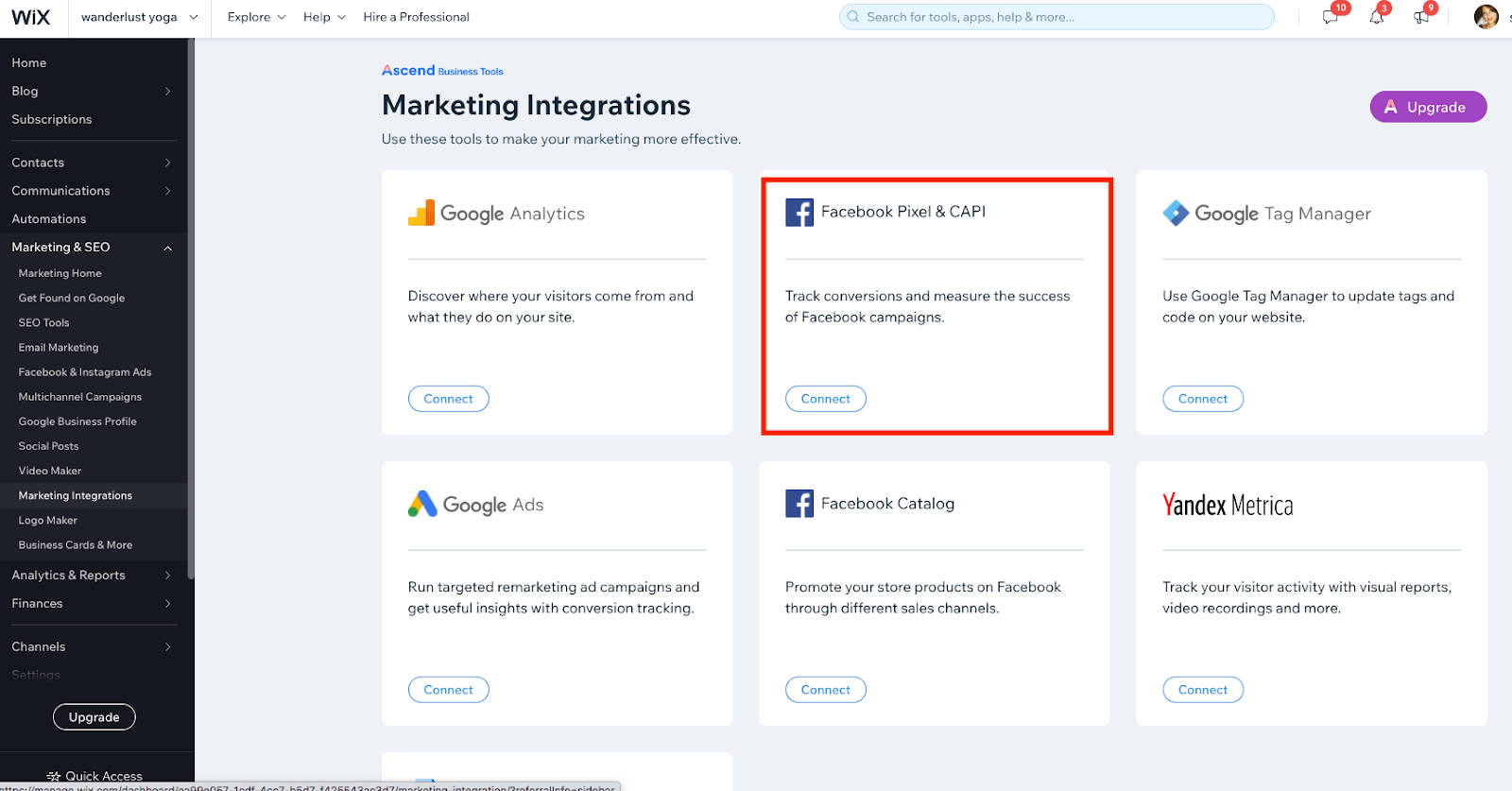
Task: Expand the Contacts sidebar section
Action: point(168,163)
